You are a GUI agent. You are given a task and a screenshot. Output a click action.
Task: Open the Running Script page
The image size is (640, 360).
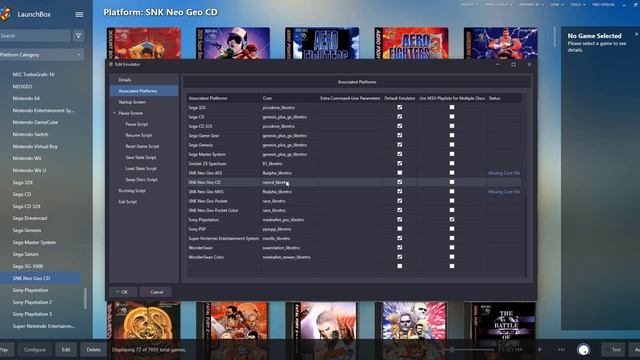132,191
